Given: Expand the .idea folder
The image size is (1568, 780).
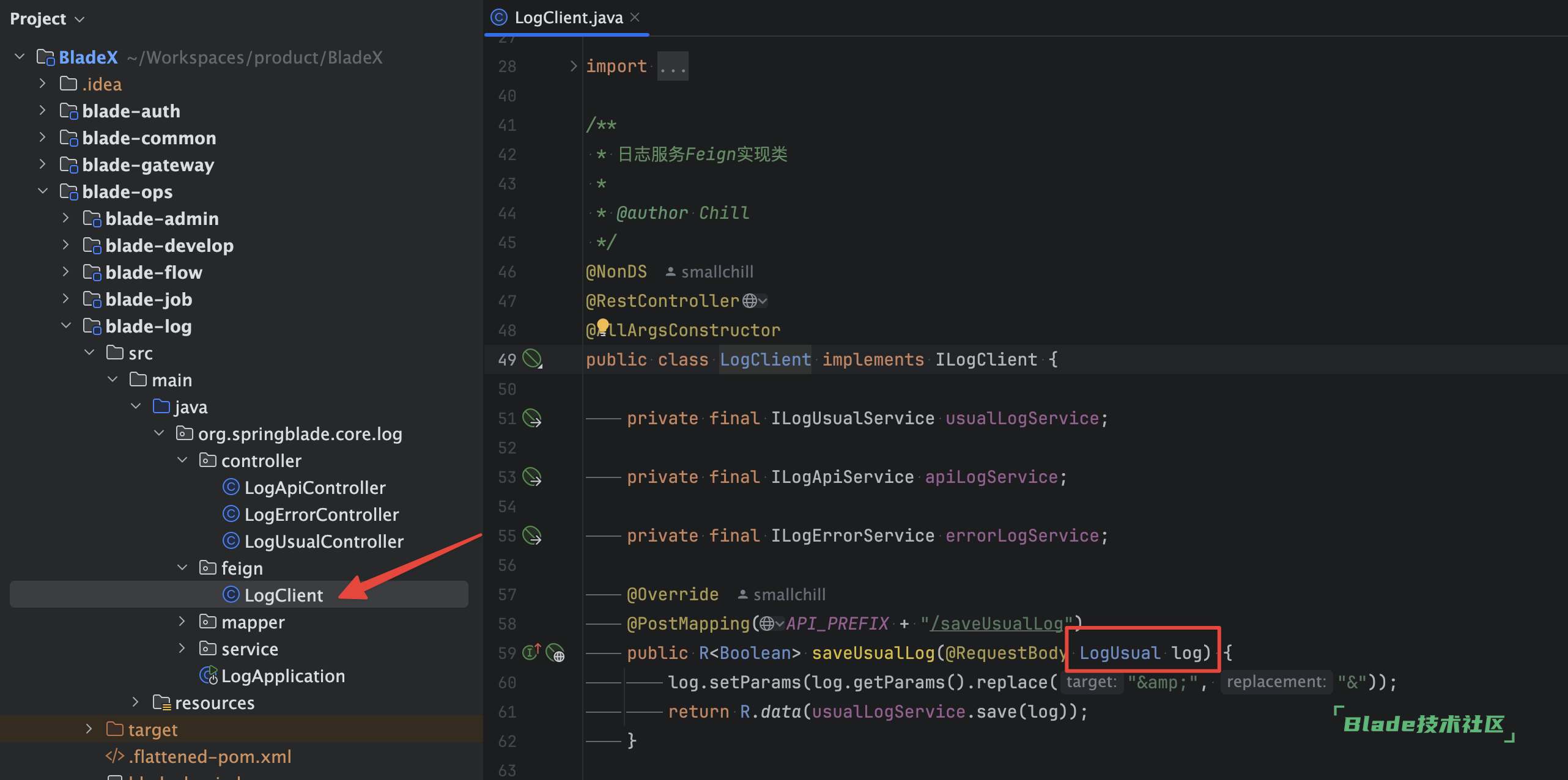Looking at the screenshot, I should tap(43, 84).
